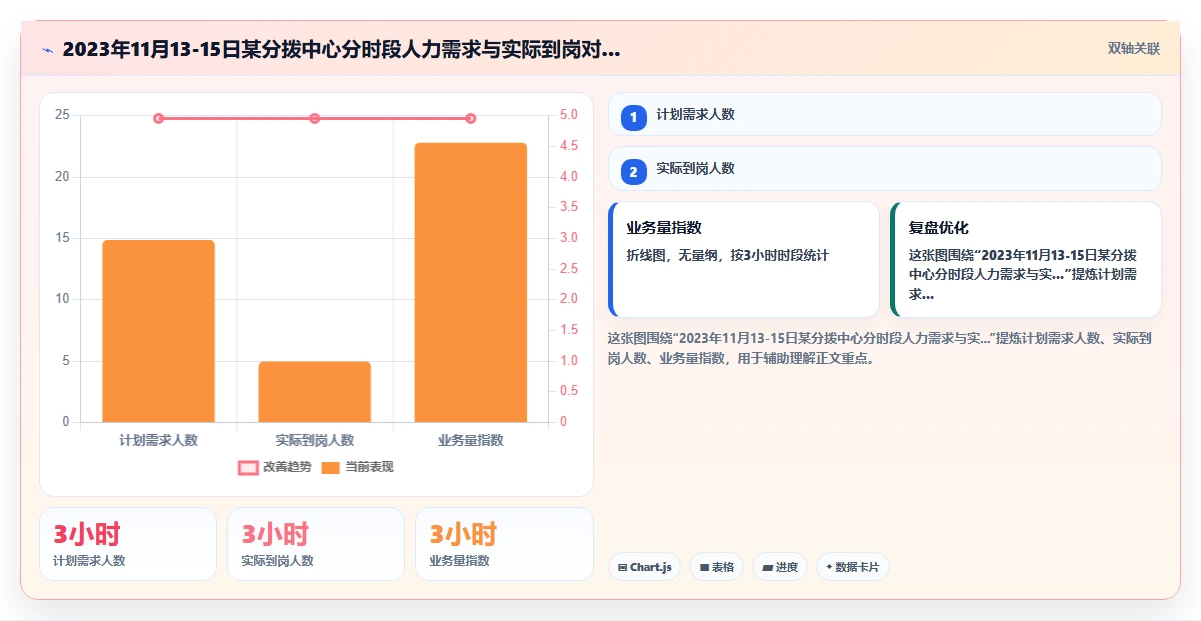Click the orange bar for 业务量指数
Image resolution: width=1201 pixels, height=621 pixels.
pos(470,282)
